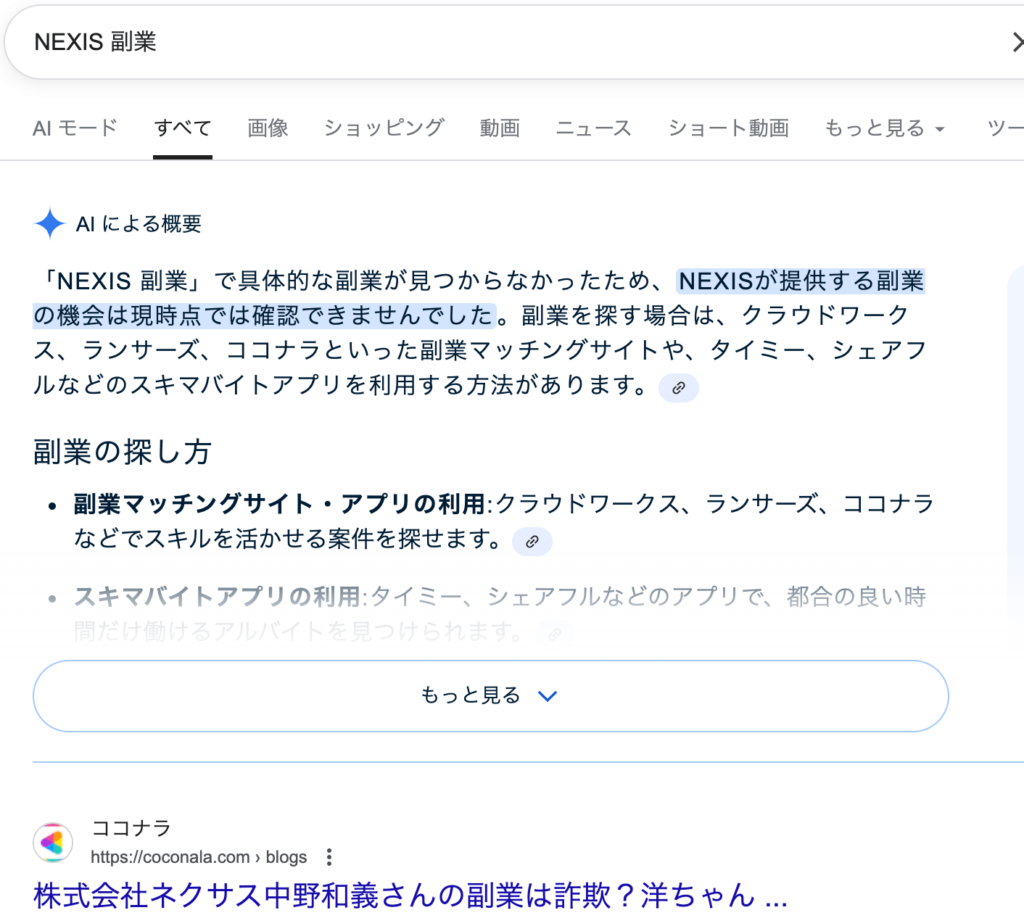Clear the search box with the X icon
Screen dimensions: 1024x918
point(1016,42)
